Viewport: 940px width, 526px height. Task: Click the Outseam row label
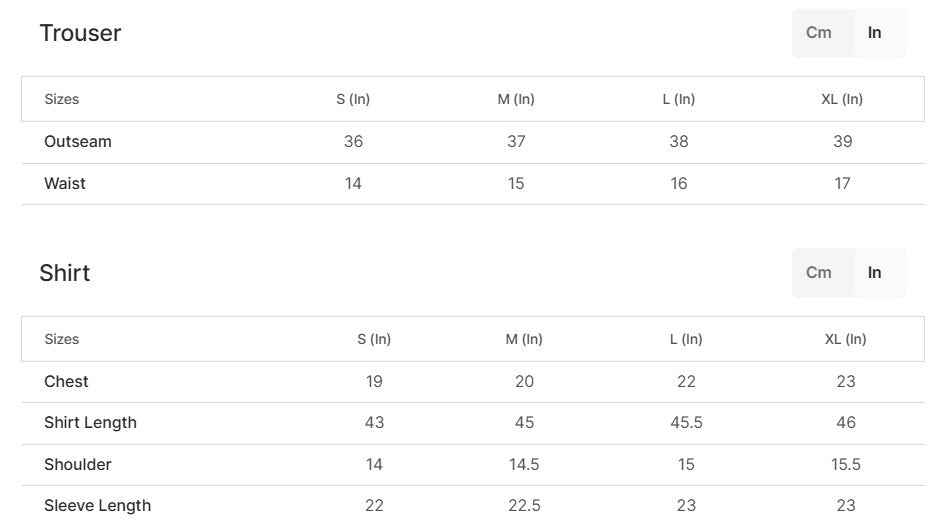tap(78, 142)
